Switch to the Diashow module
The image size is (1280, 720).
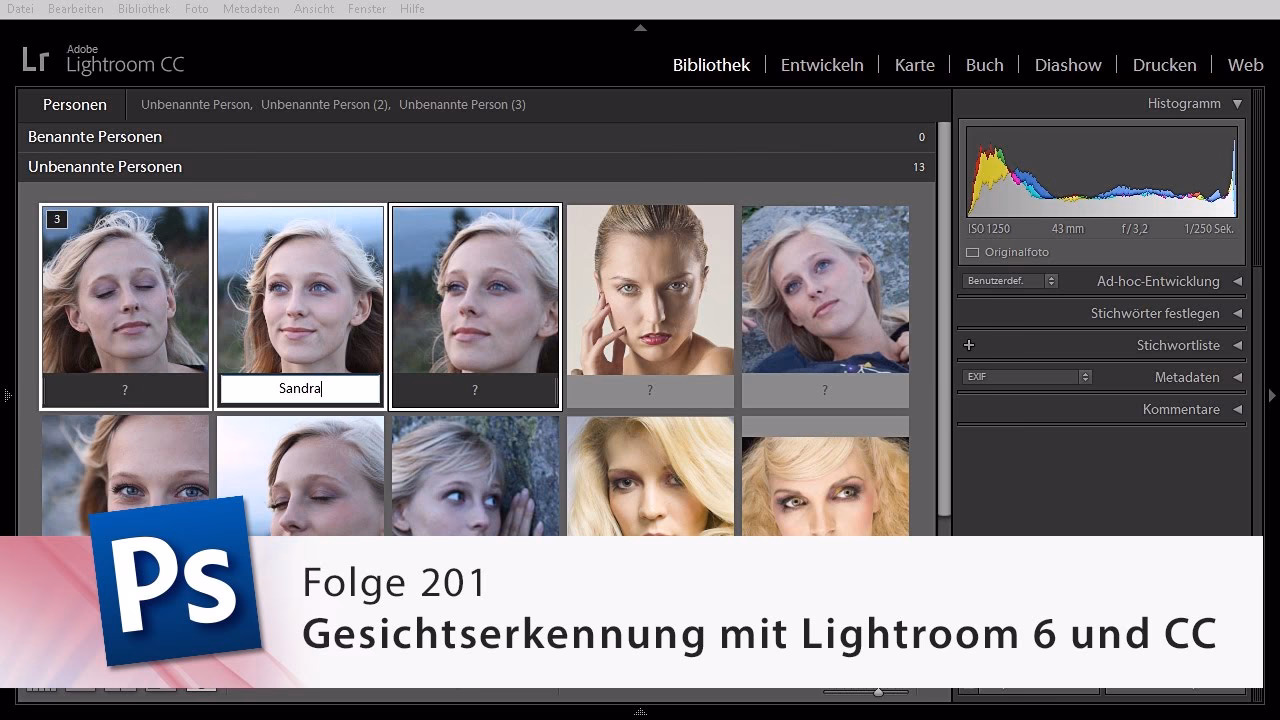pos(1068,65)
